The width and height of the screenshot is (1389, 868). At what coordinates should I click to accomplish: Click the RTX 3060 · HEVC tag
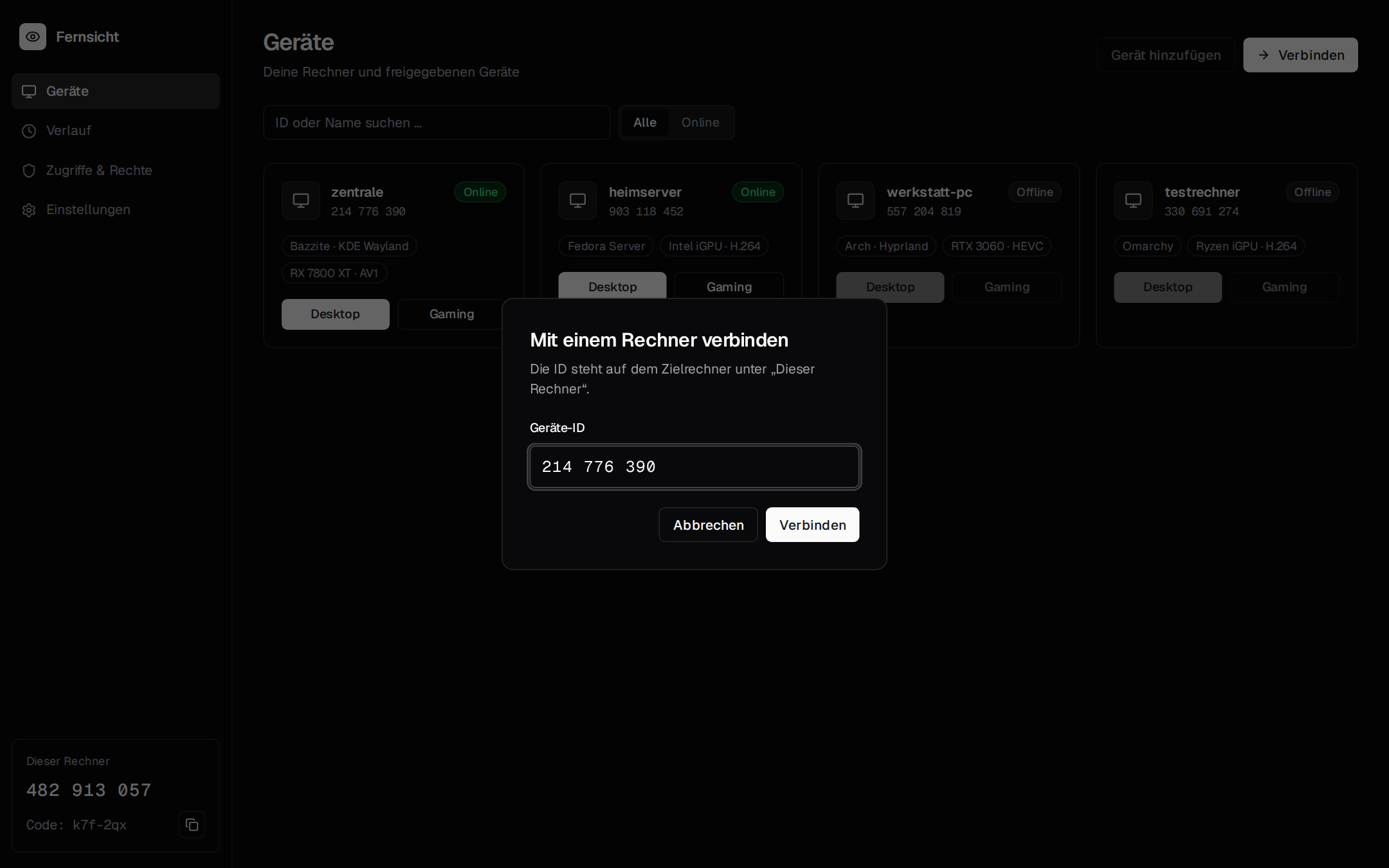pyautogui.click(x=997, y=246)
